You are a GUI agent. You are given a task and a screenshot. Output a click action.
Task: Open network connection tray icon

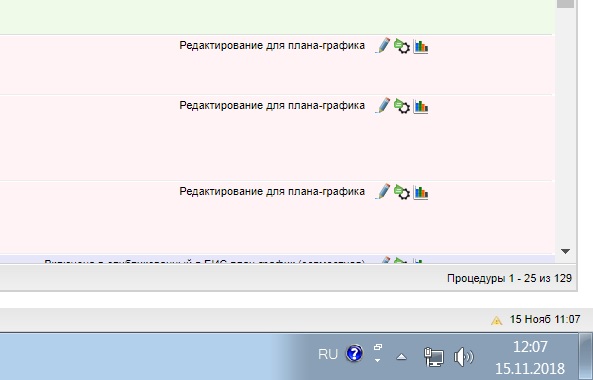(434, 357)
